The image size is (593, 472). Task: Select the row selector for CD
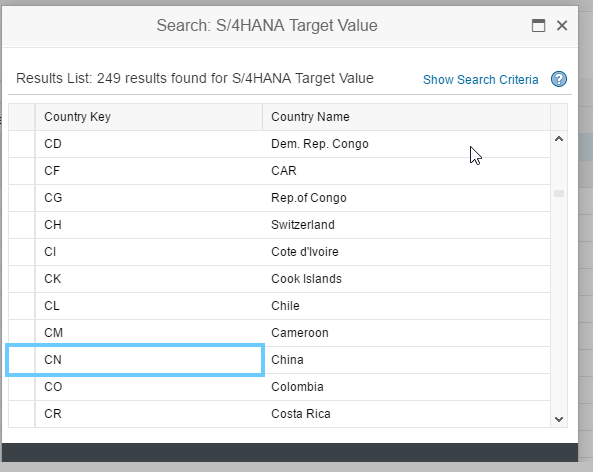pos(22,144)
